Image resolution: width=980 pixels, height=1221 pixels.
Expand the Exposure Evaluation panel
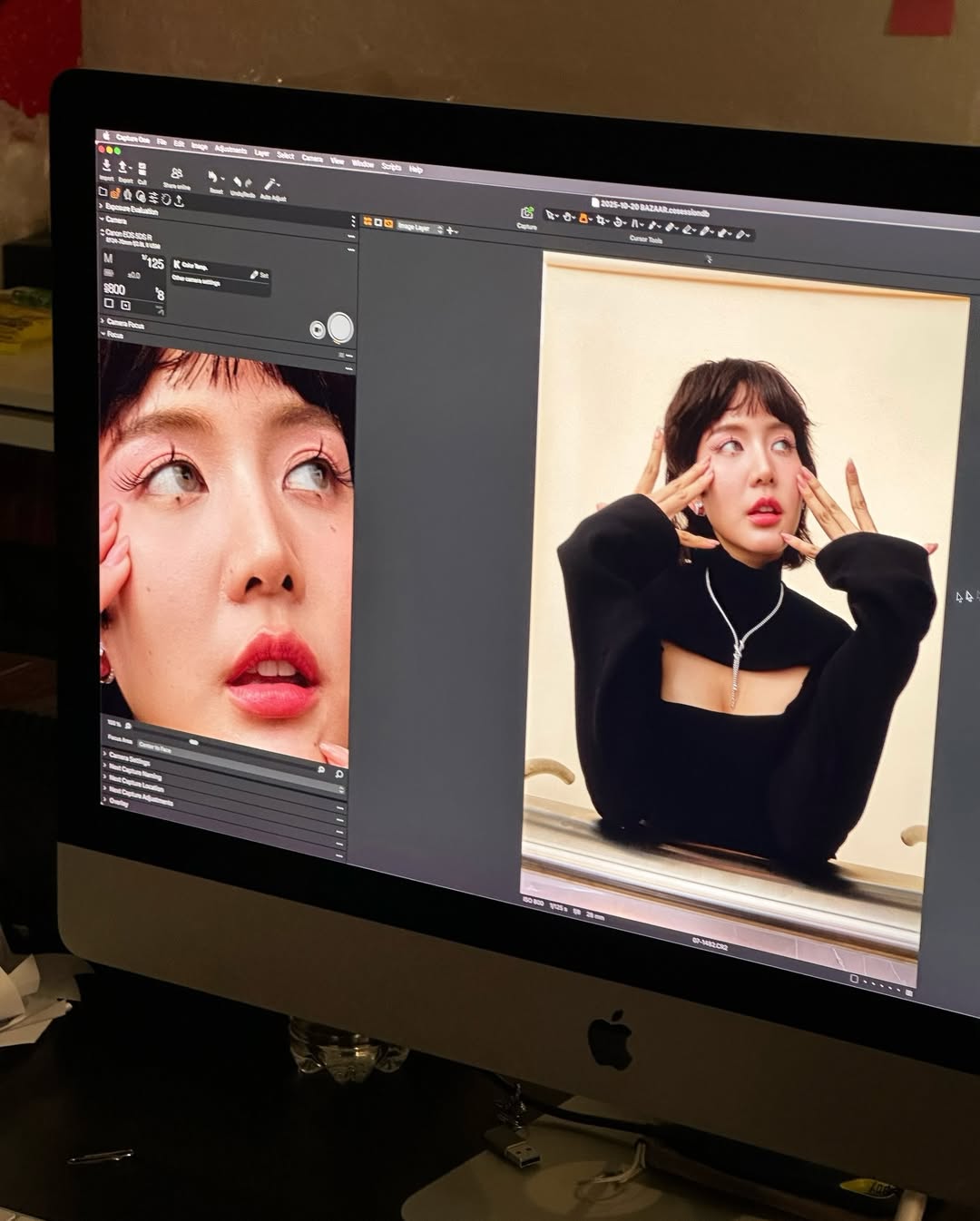pyautogui.click(x=132, y=209)
